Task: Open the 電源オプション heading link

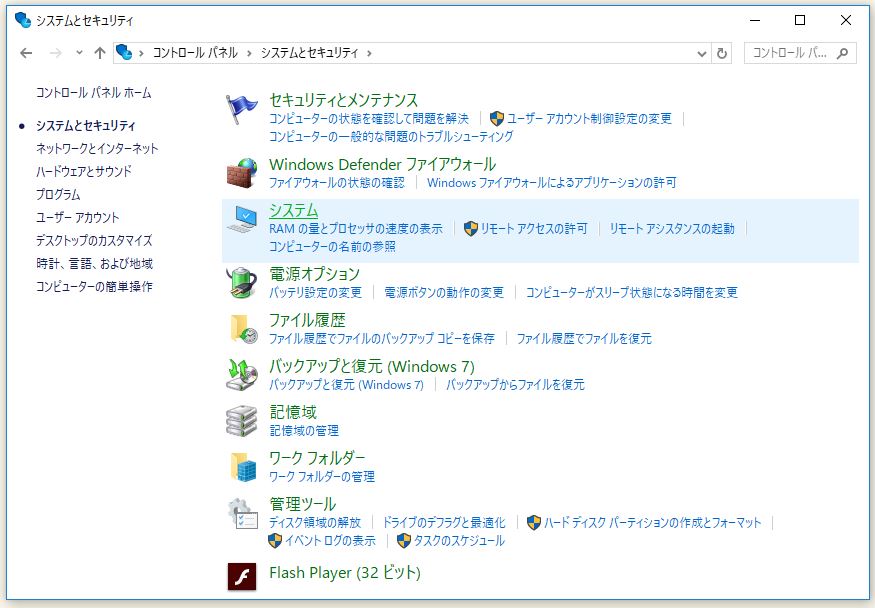Action: pyautogui.click(x=314, y=274)
